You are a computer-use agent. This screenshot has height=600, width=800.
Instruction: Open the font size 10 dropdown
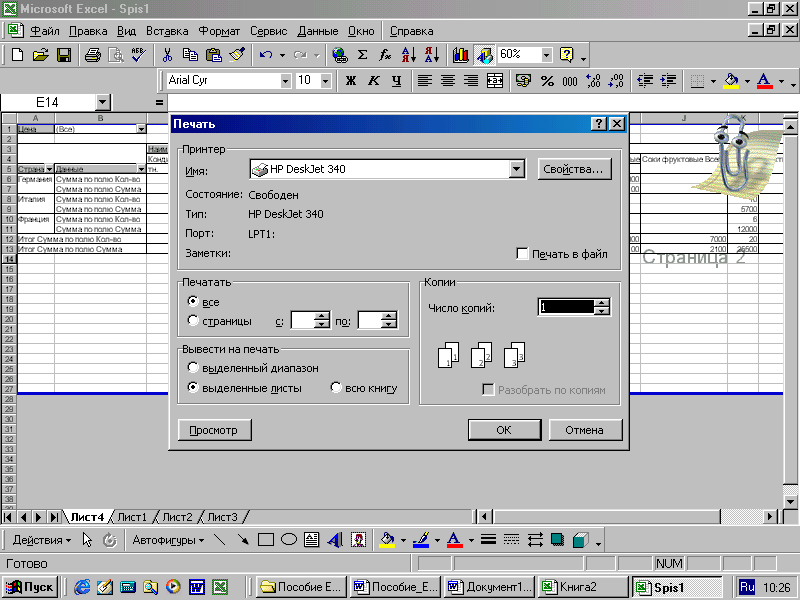pyautogui.click(x=326, y=81)
